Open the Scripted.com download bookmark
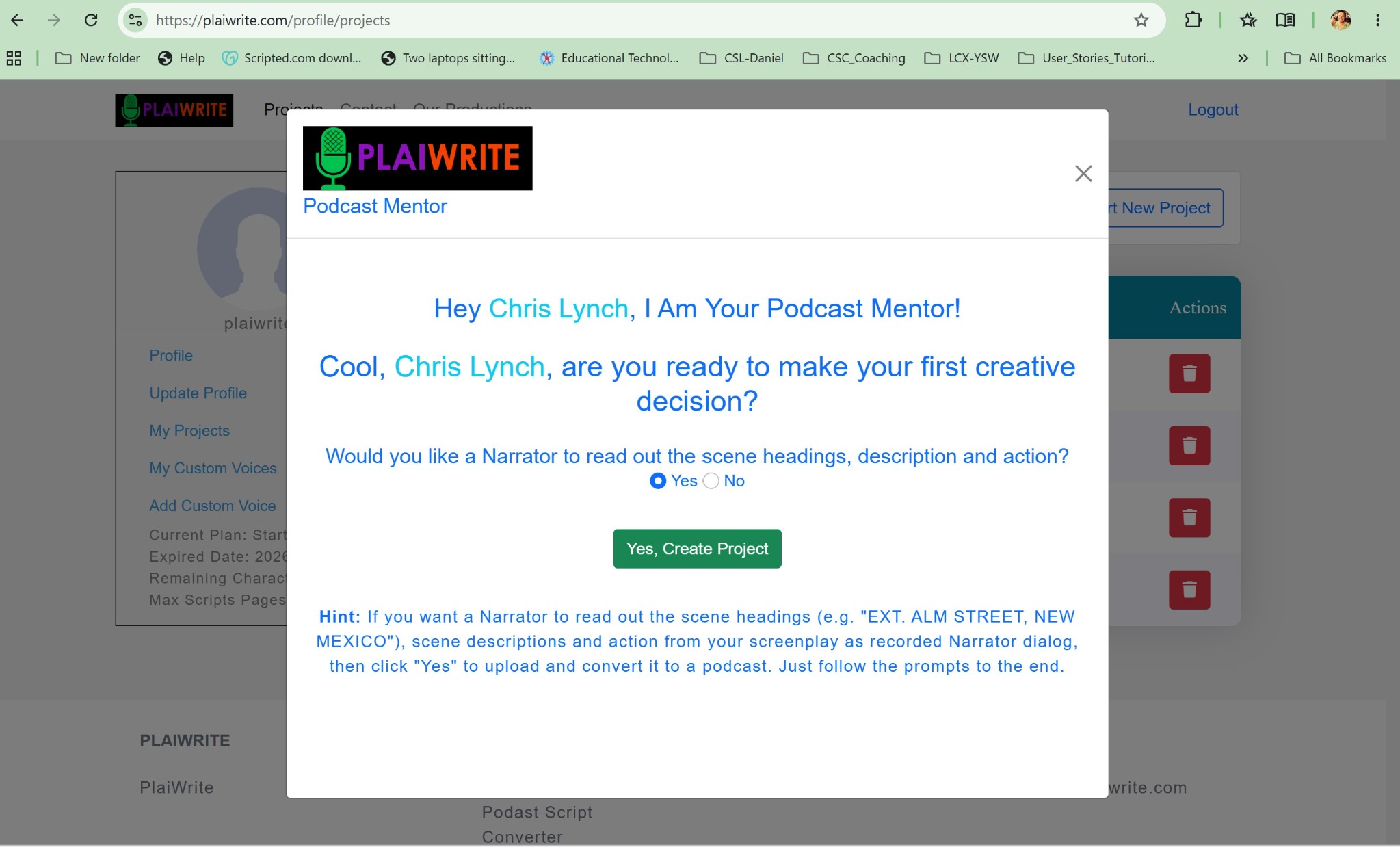Screen dimensions: 1400x847 [x=292, y=58]
